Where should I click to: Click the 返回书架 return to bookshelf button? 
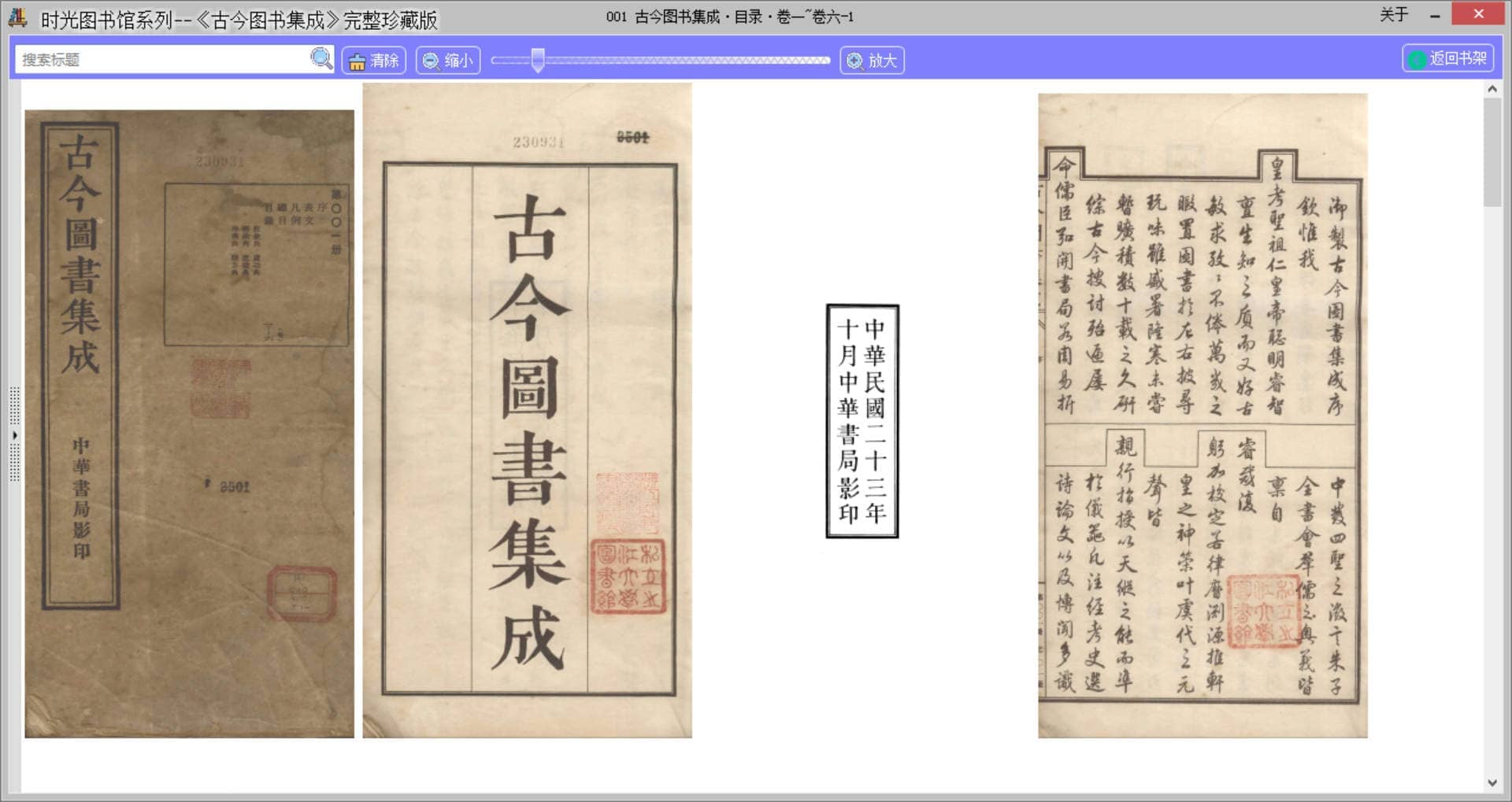(x=1448, y=59)
